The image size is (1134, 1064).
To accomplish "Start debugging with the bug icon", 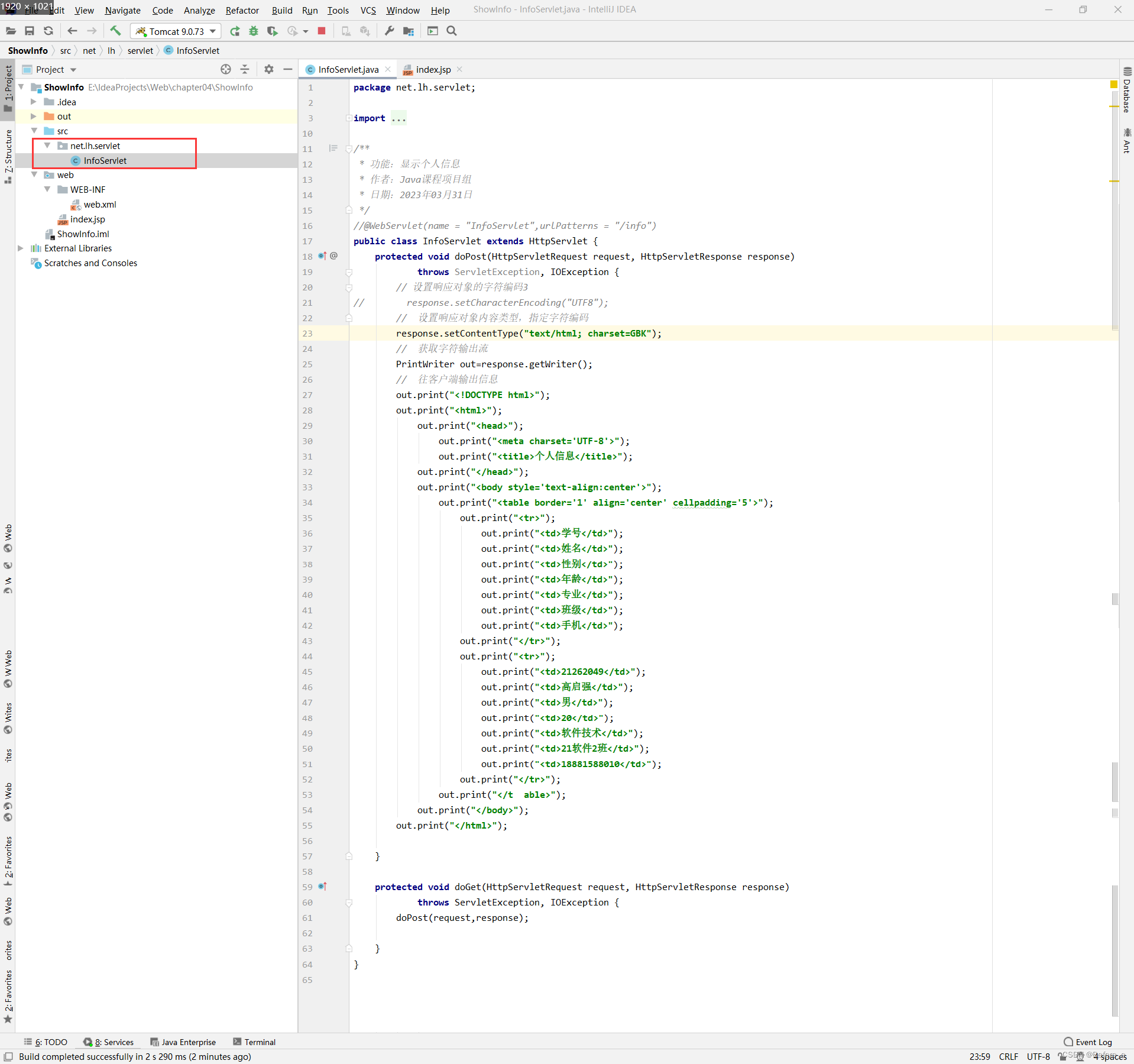I will pos(254,31).
